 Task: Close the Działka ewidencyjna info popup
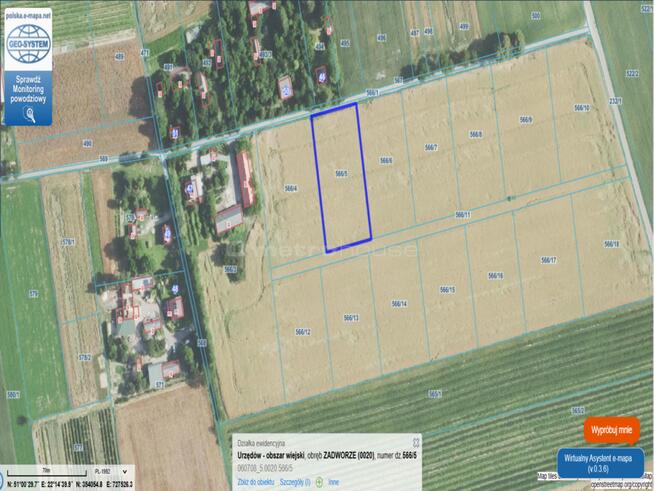coord(416,441)
